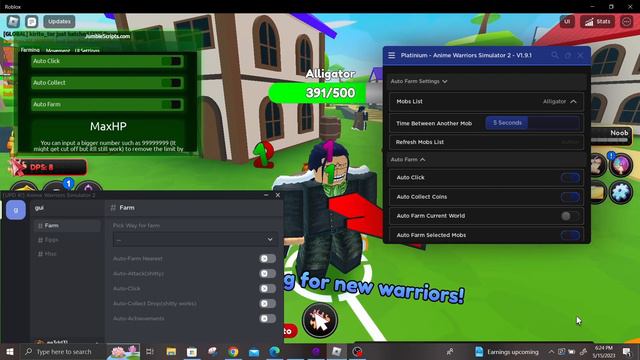The image size is (640, 360).
Task: Toggle Auto-Collect Drop switch
Action: coord(267,304)
